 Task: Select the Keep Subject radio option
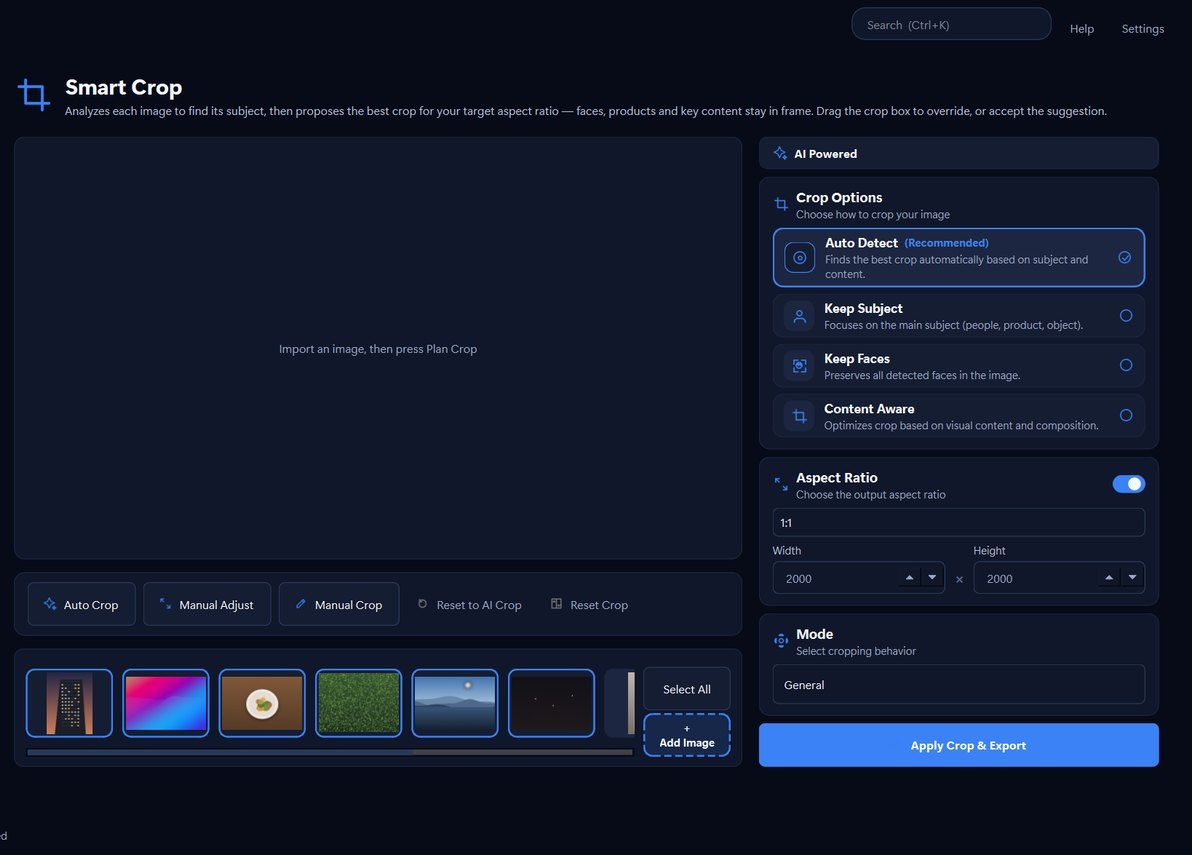pyautogui.click(x=1126, y=316)
